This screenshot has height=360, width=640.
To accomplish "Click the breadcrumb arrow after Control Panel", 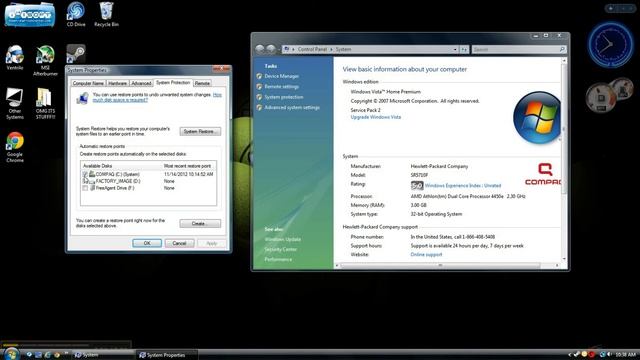I will click(331, 49).
